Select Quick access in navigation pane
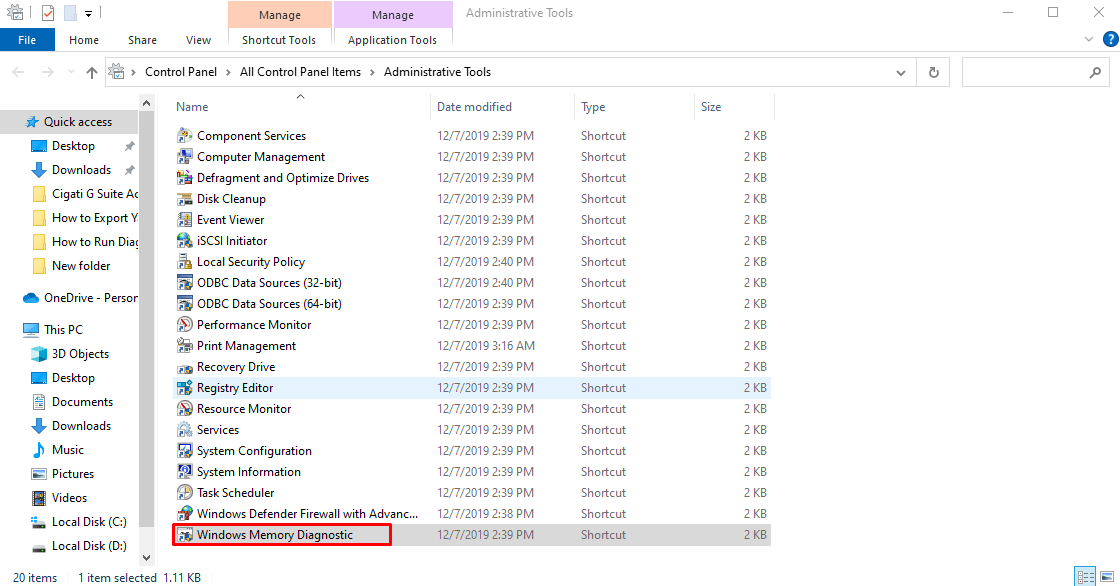Viewport: 1120px width, 586px height. (x=69, y=122)
